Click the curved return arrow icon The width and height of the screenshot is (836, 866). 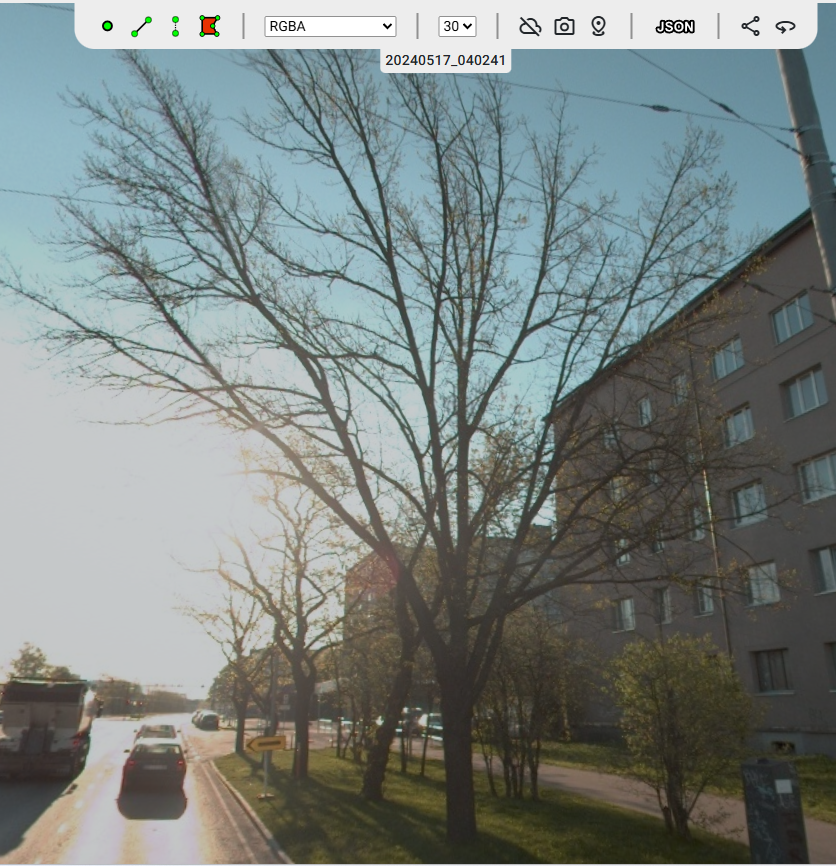tap(785, 26)
